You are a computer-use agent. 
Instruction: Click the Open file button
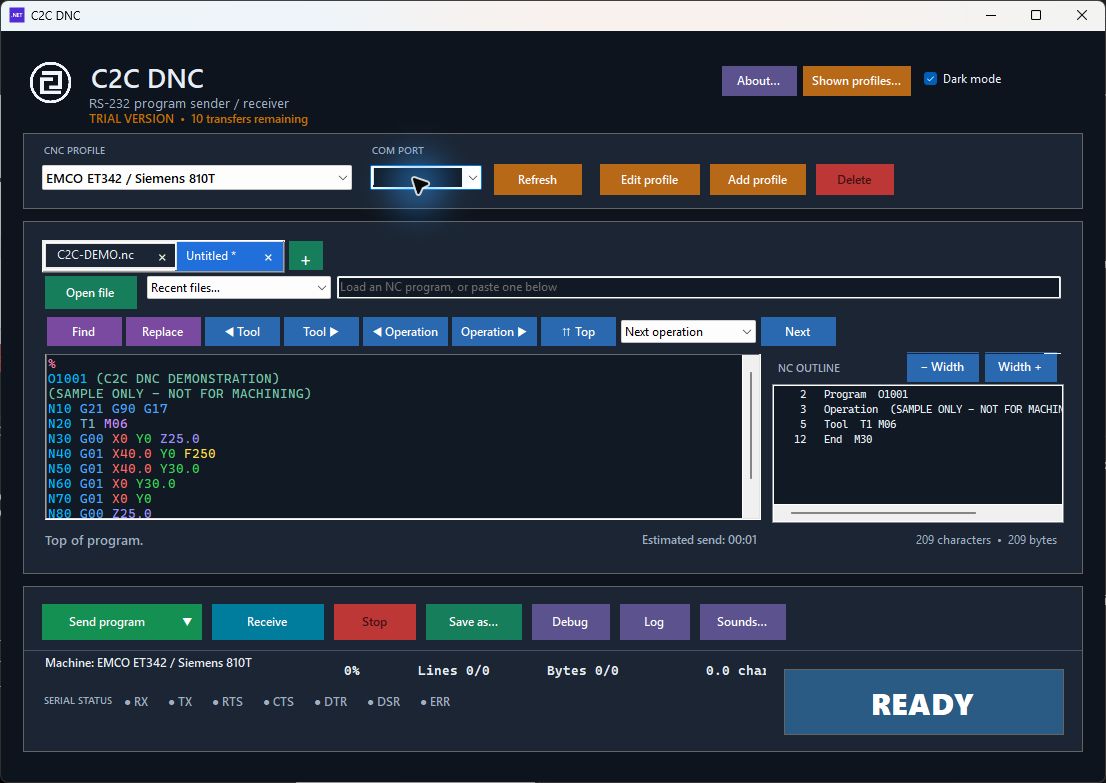pyautogui.click(x=90, y=293)
